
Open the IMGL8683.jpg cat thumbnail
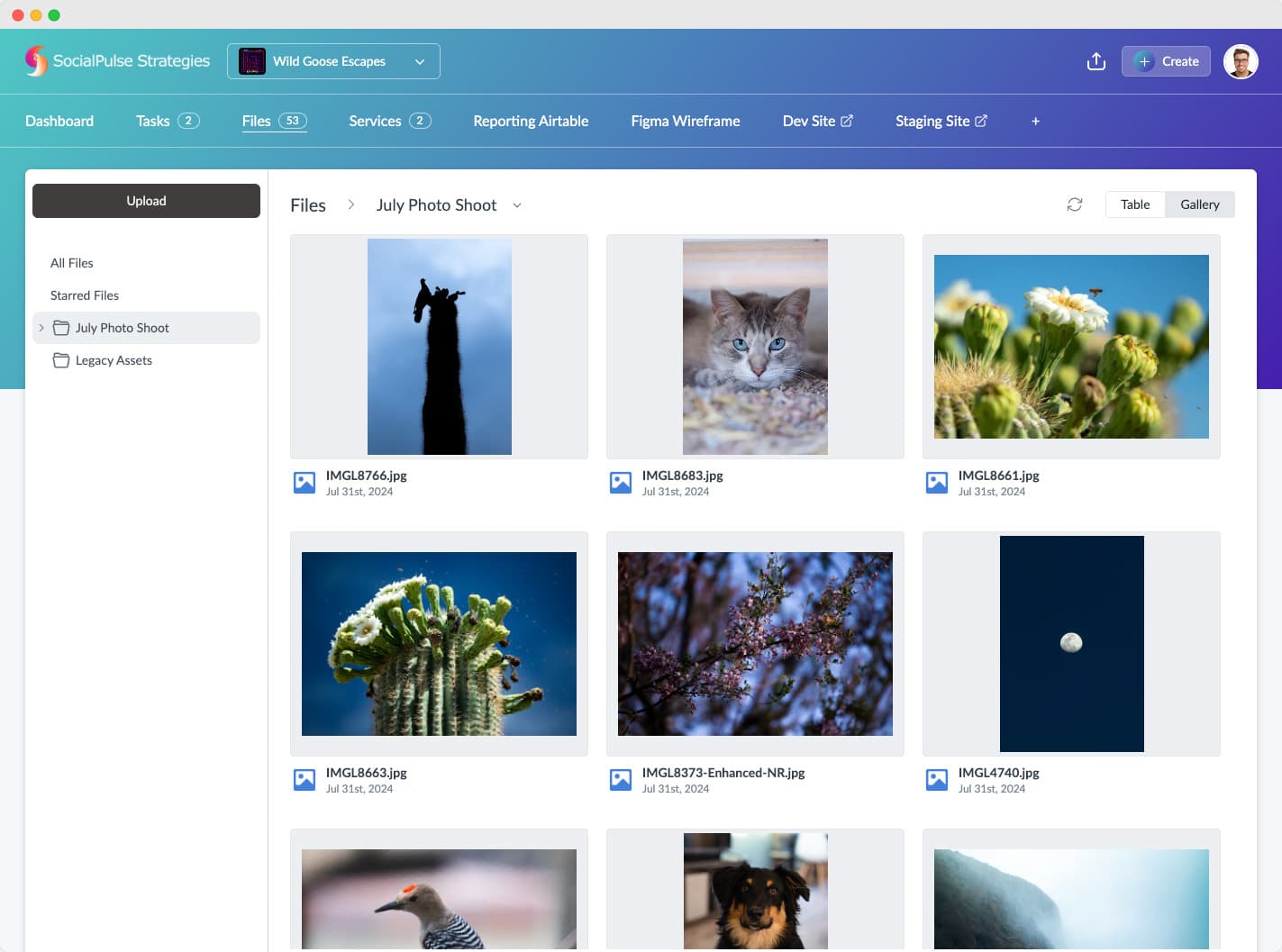pos(755,347)
